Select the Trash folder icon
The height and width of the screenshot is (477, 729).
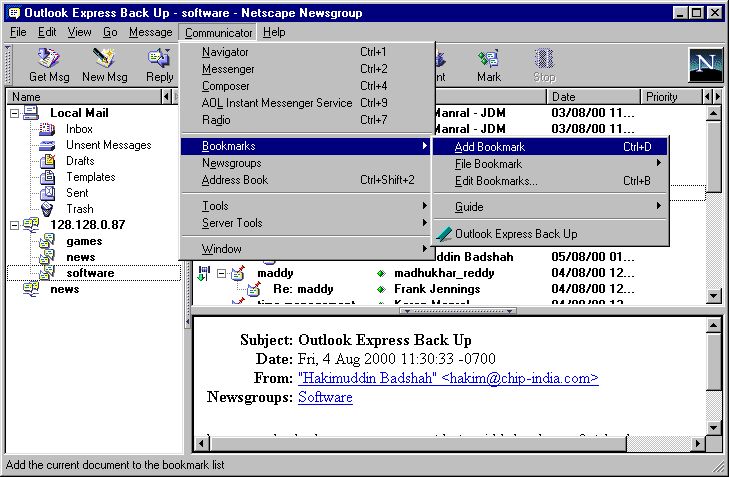(47, 209)
